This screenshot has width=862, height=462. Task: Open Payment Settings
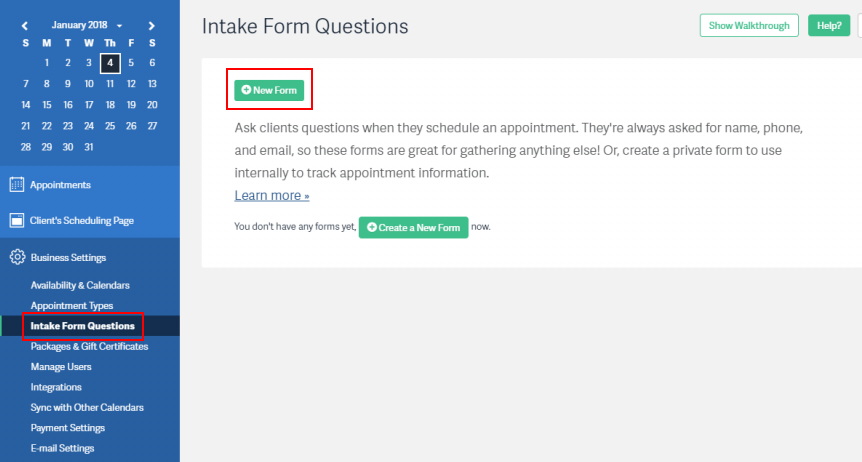(x=68, y=427)
